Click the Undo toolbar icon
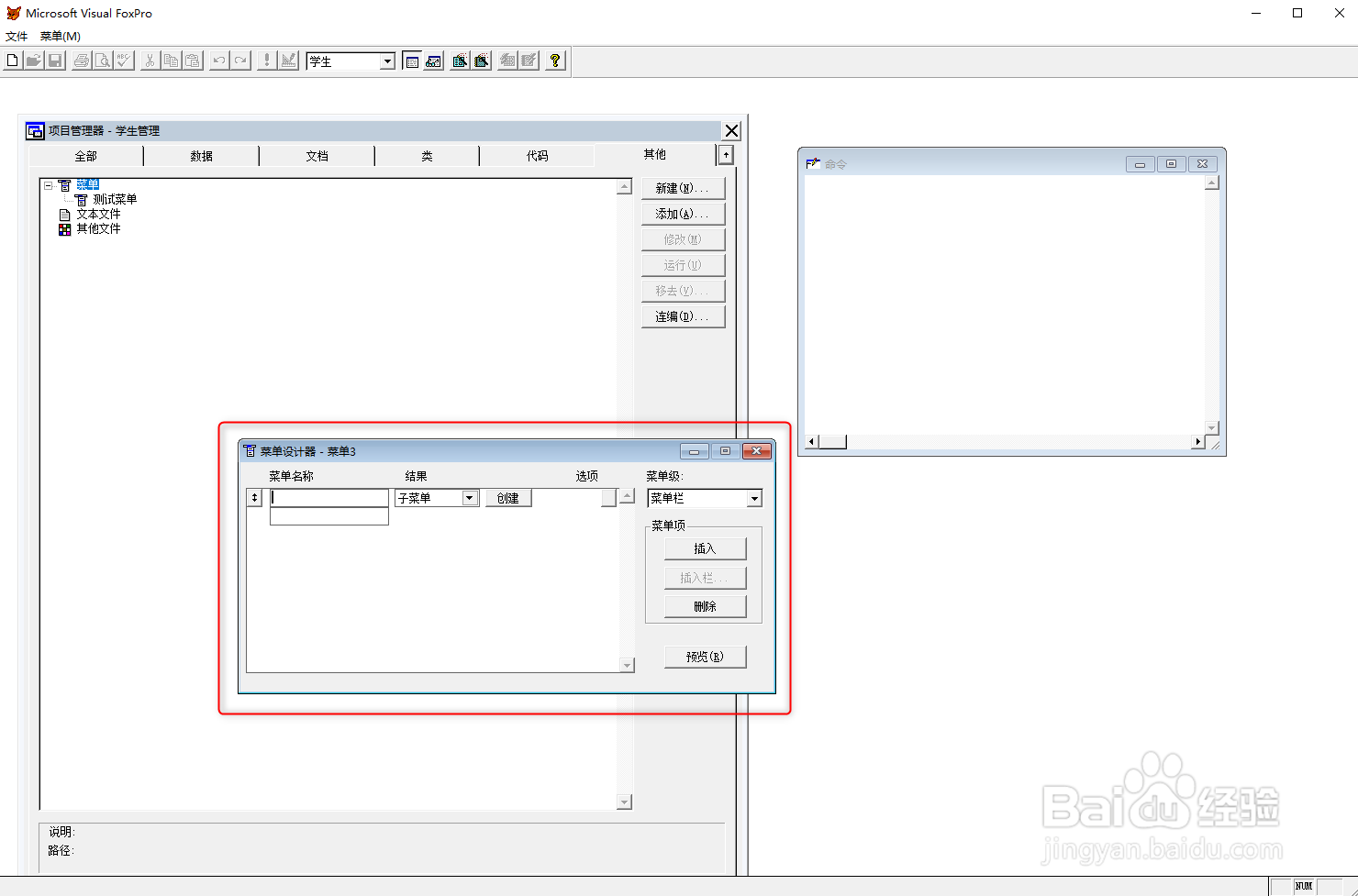The height and width of the screenshot is (896, 1358). point(219,61)
